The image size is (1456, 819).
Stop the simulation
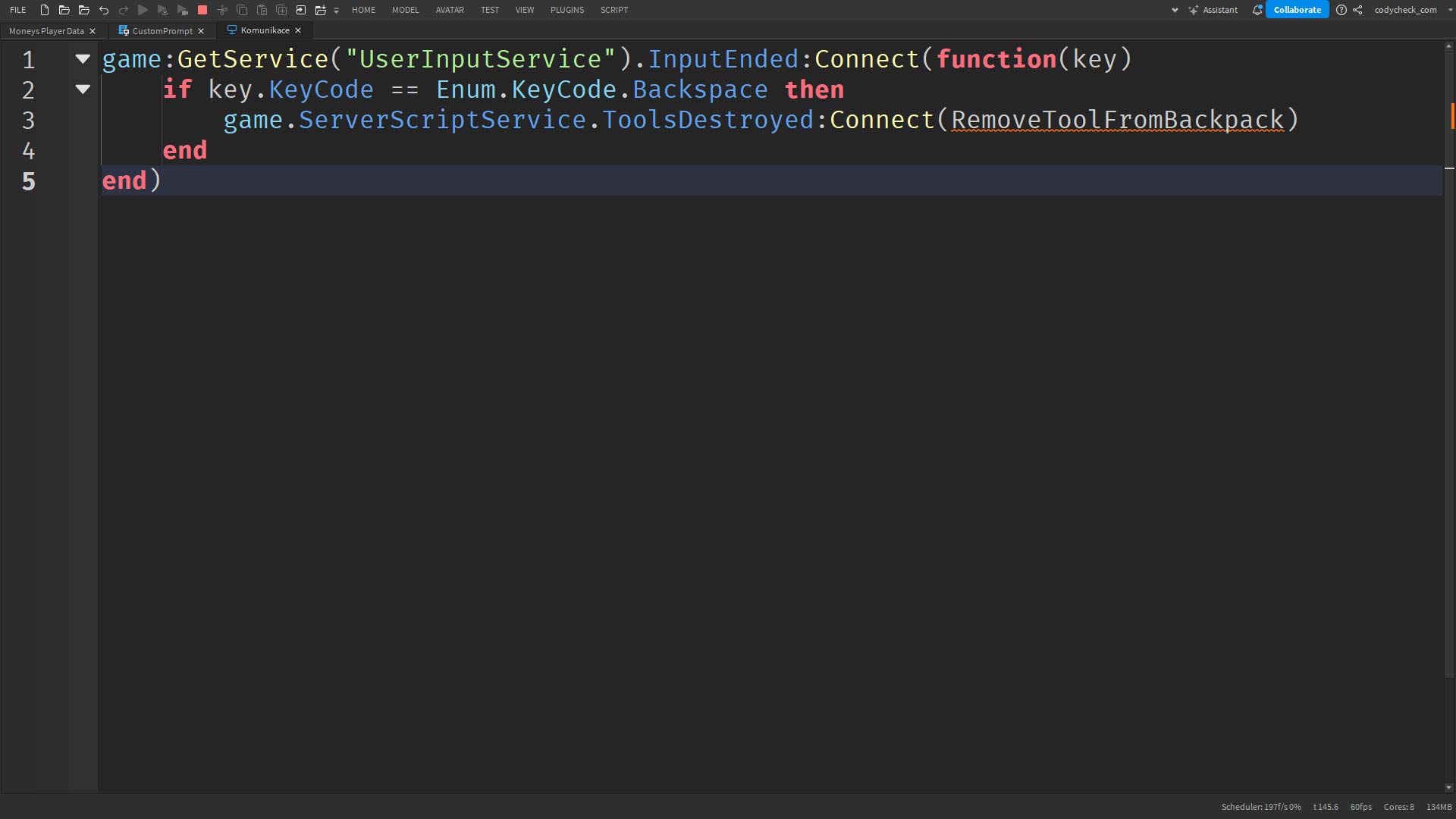pos(202,10)
